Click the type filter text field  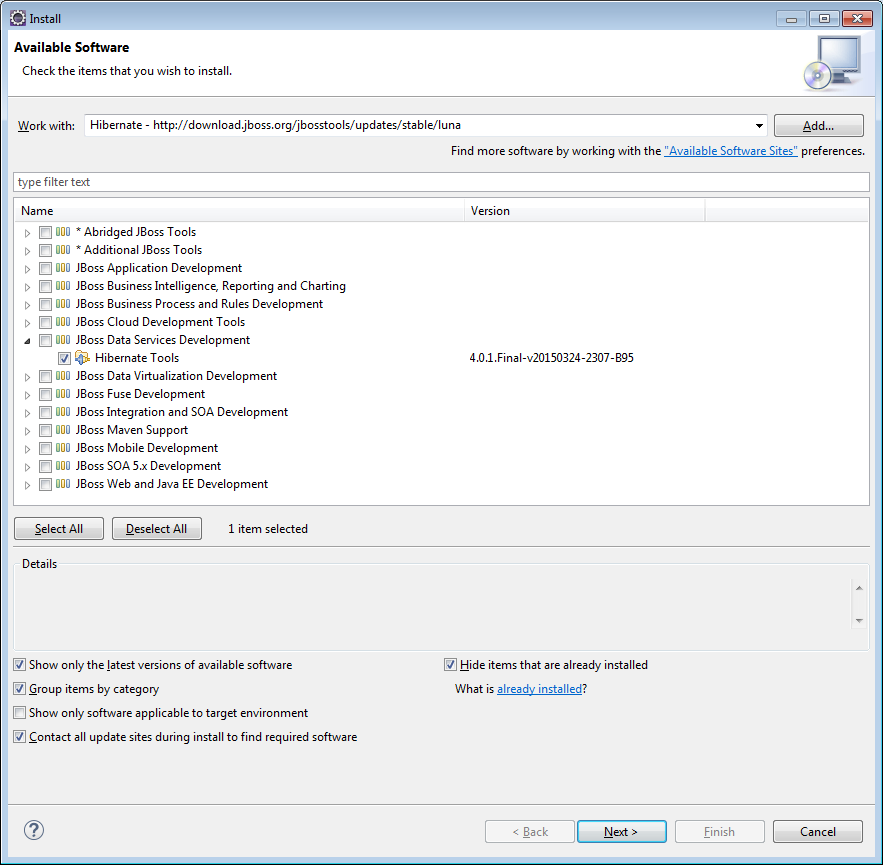pos(442,182)
